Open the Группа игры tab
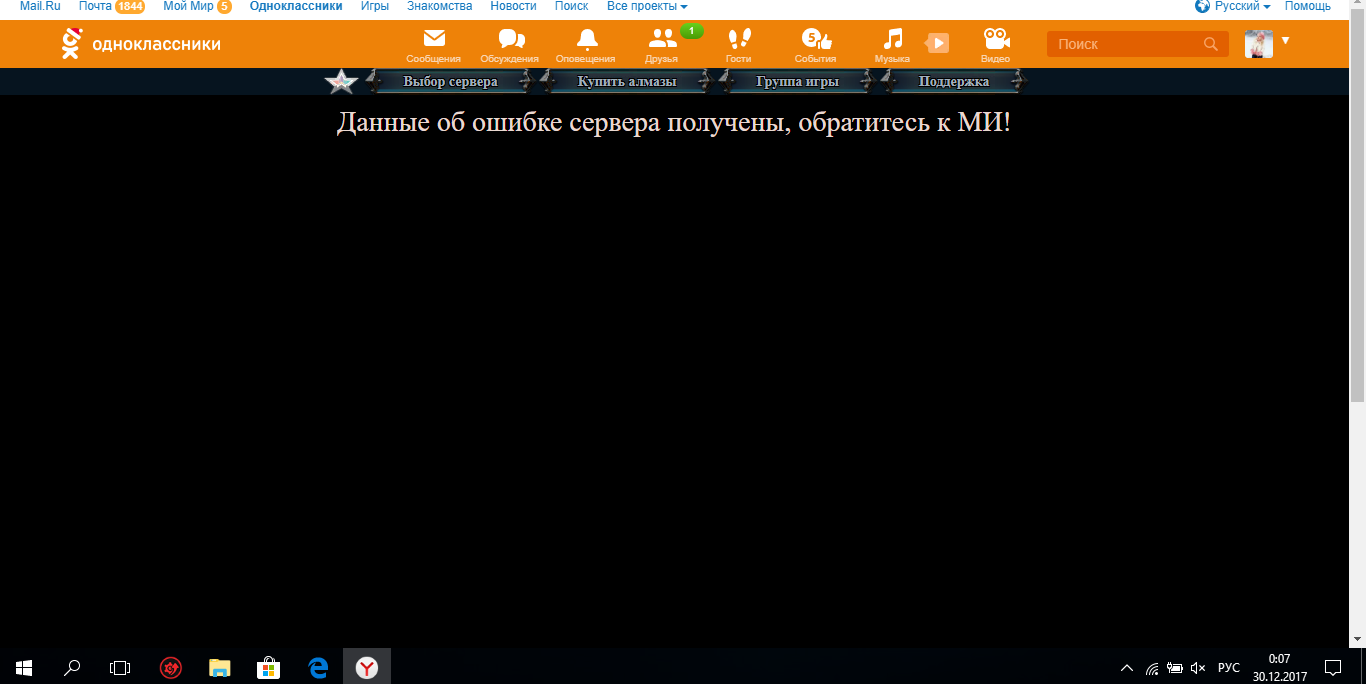 pyautogui.click(x=797, y=82)
